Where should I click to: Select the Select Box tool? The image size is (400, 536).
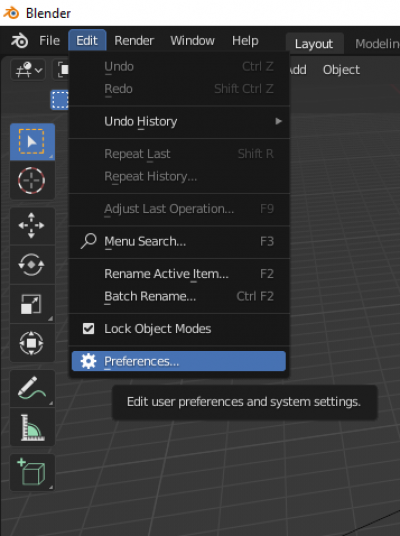32,142
